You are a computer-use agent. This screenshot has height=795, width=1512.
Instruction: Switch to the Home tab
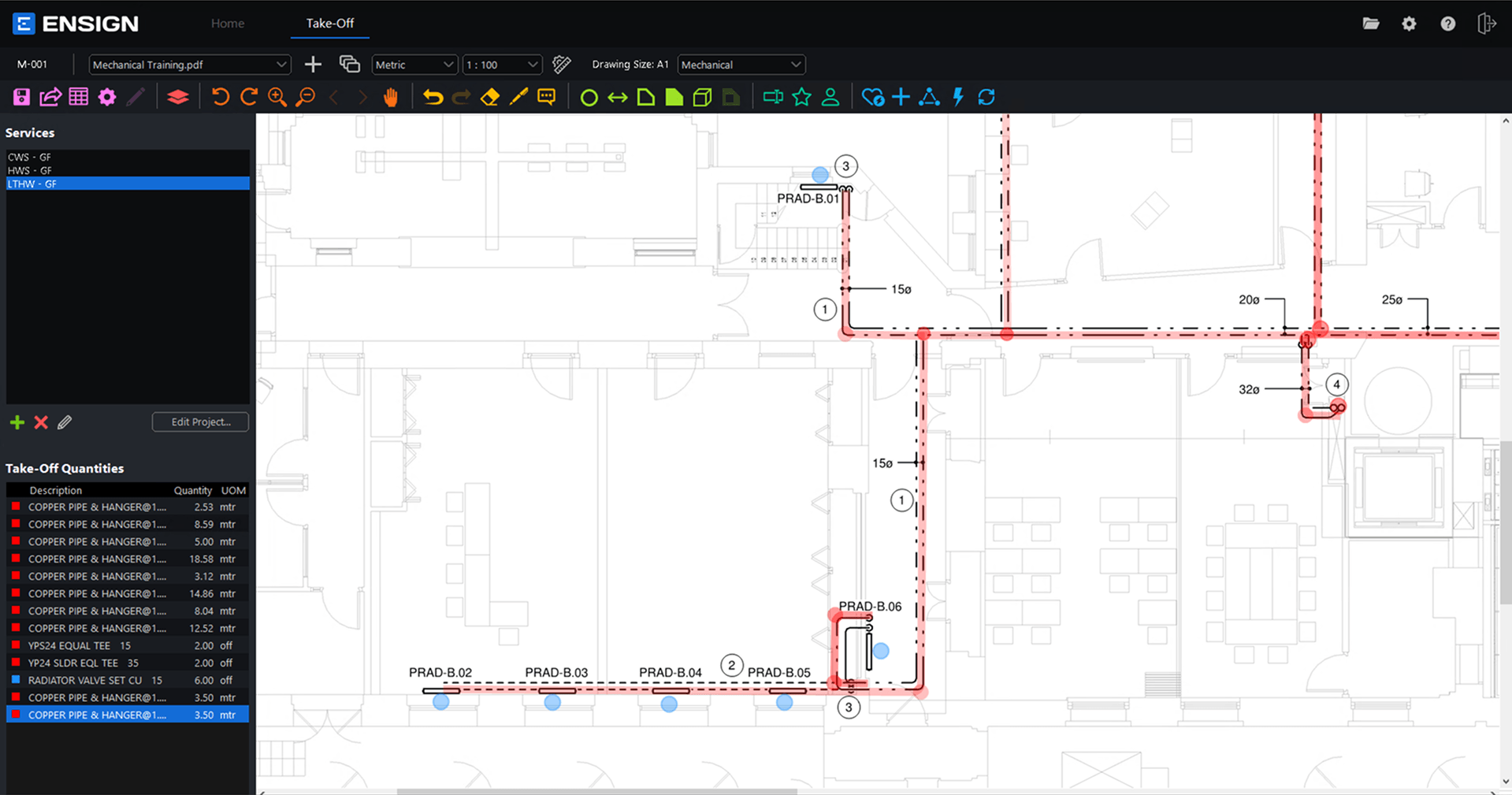[x=228, y=24]
